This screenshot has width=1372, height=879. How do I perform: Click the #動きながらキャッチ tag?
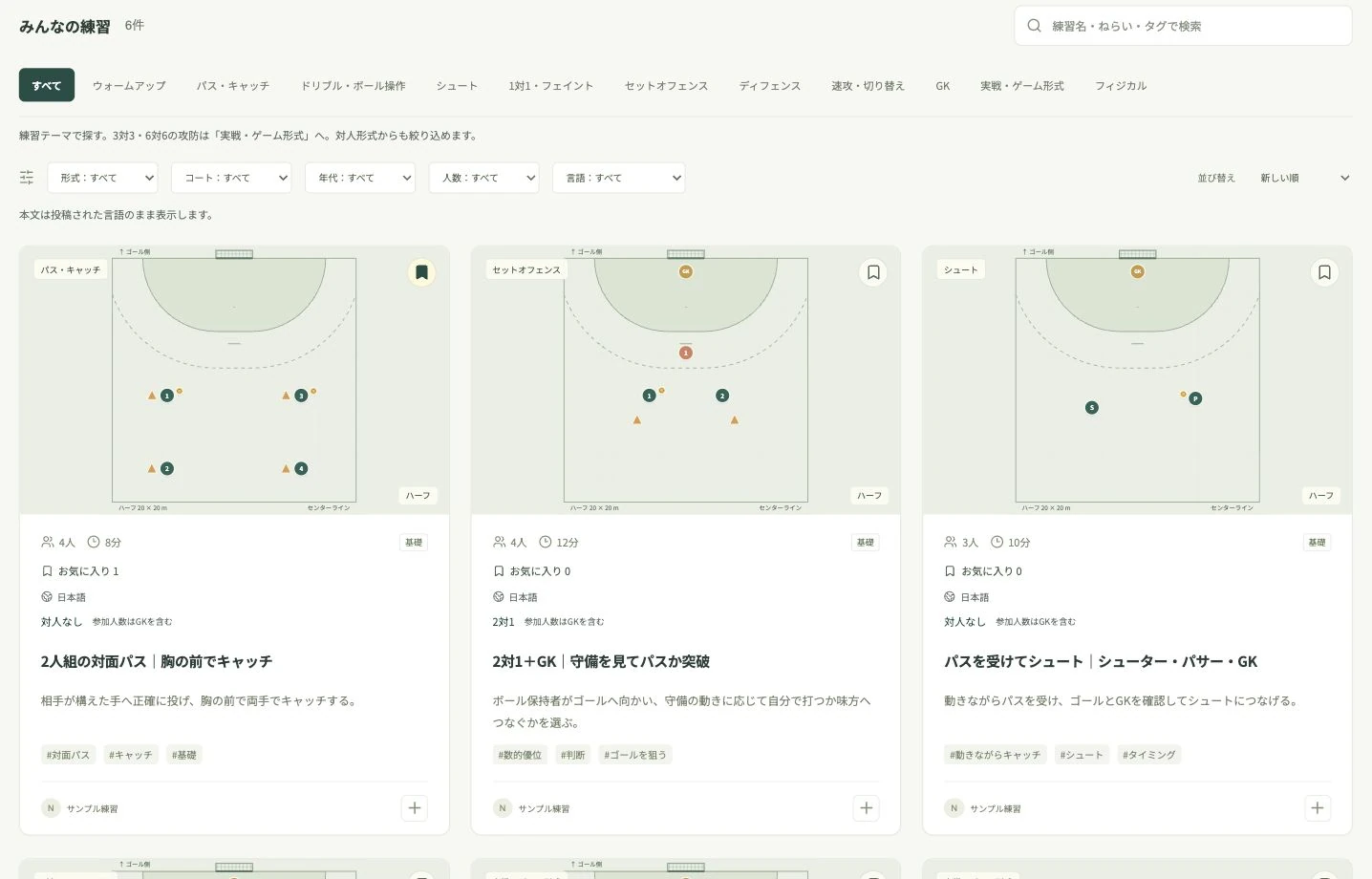click(x=996, y=755)
